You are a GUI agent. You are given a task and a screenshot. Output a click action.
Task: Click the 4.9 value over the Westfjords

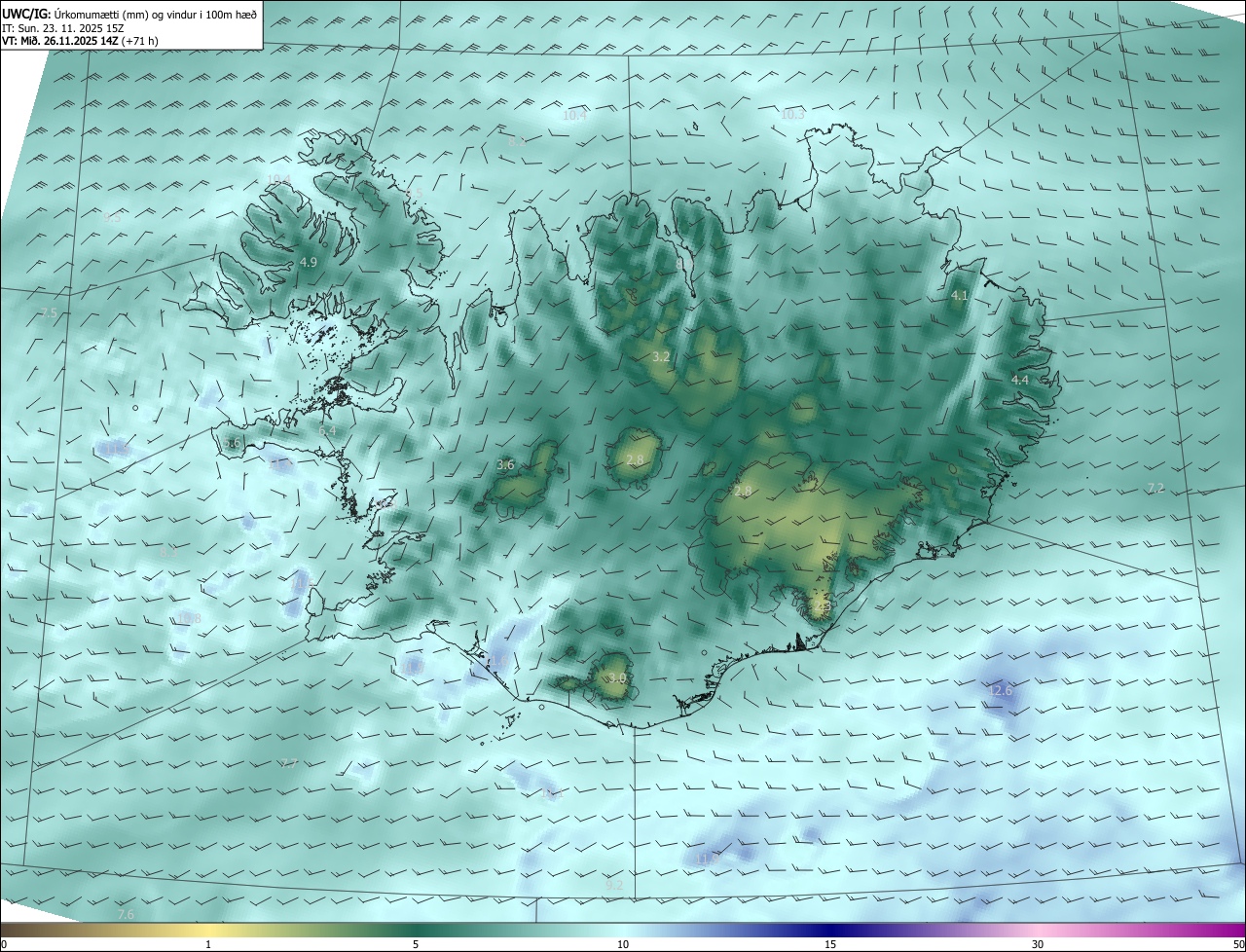click(x=309, y=263)
